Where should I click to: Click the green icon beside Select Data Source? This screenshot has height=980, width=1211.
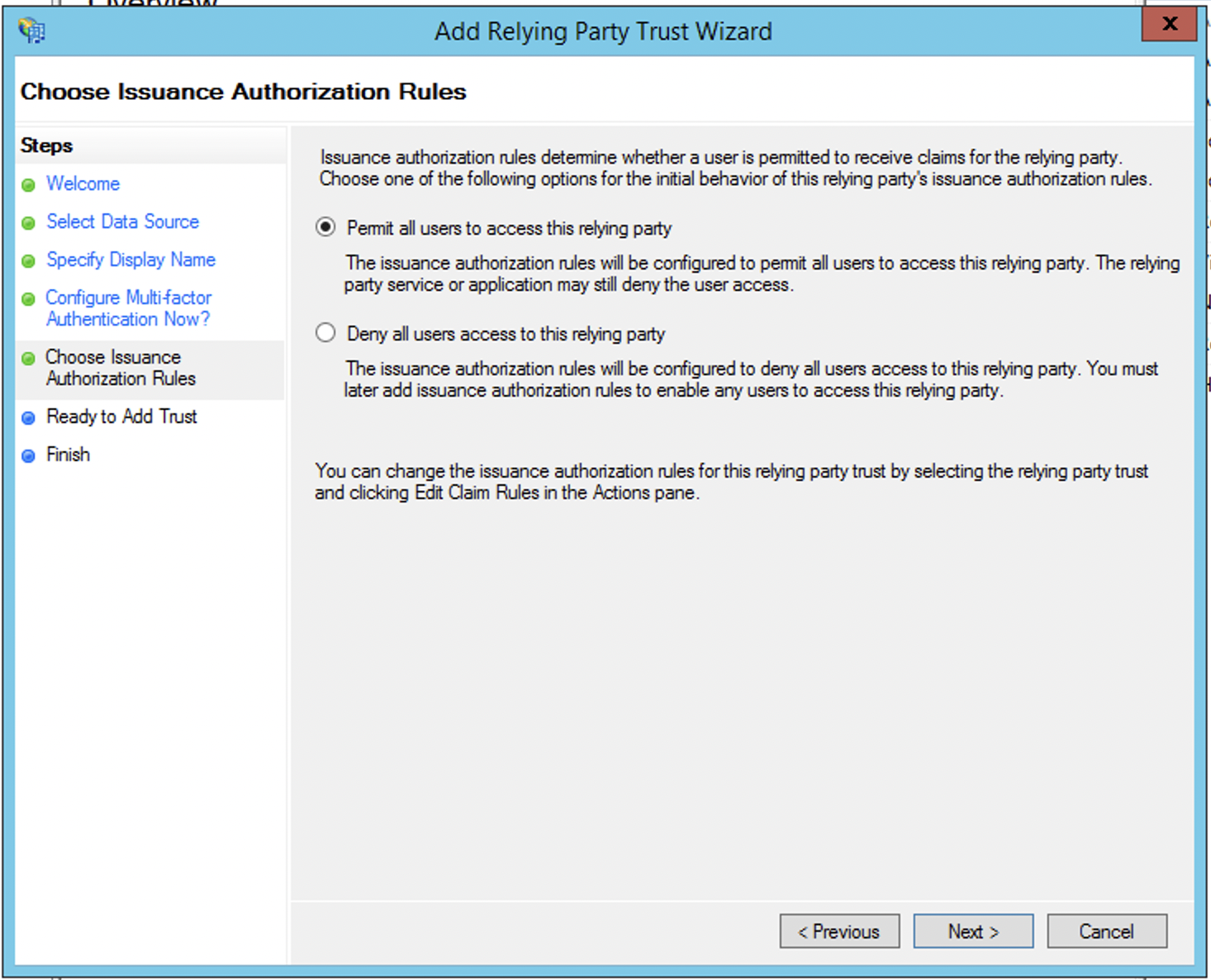[x=30, y=222]
